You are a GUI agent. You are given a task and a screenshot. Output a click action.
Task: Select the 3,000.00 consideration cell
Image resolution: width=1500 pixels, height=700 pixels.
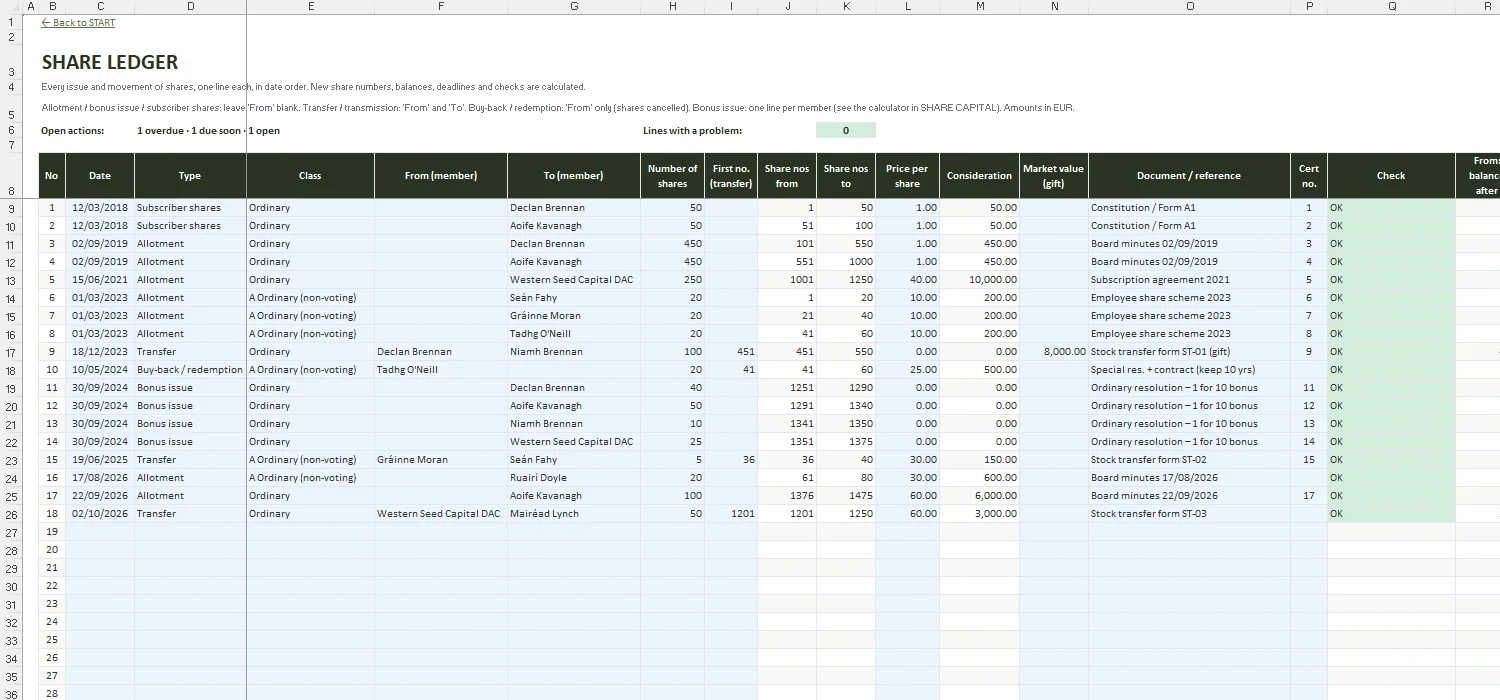[x=980, y=514]
